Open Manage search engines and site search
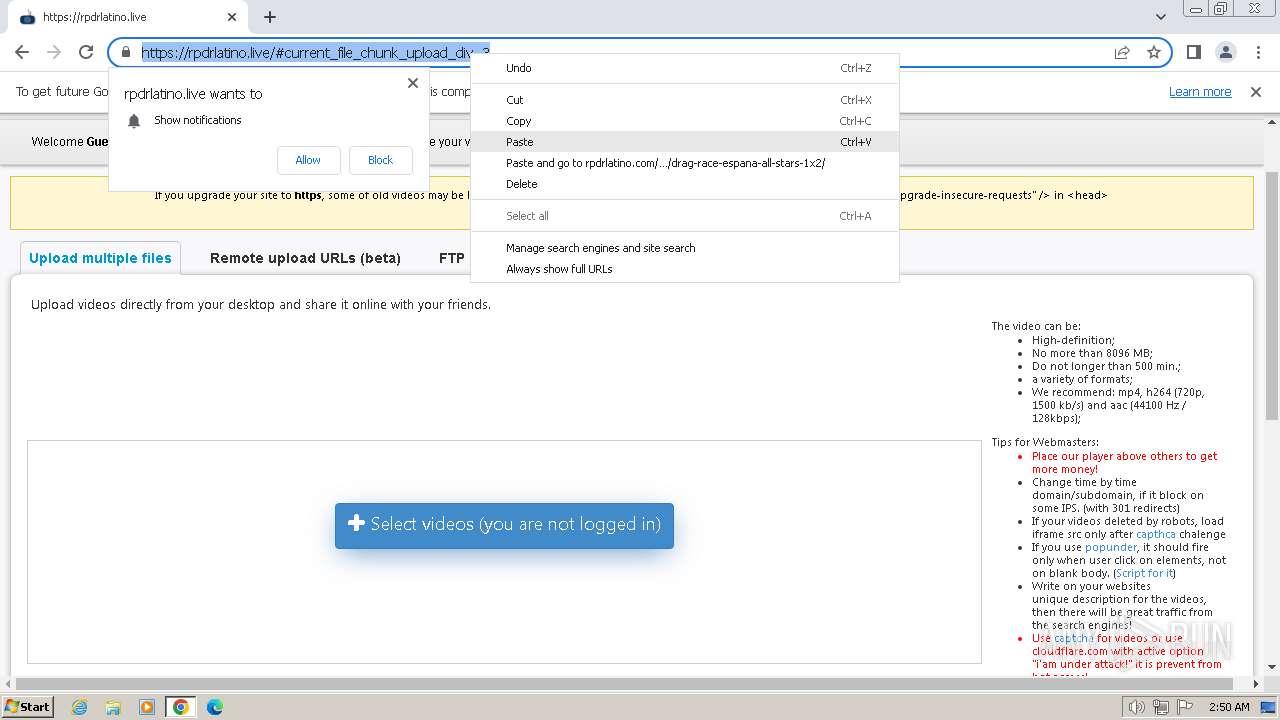This screenshot has width=1280, height=720. (685, 248)
